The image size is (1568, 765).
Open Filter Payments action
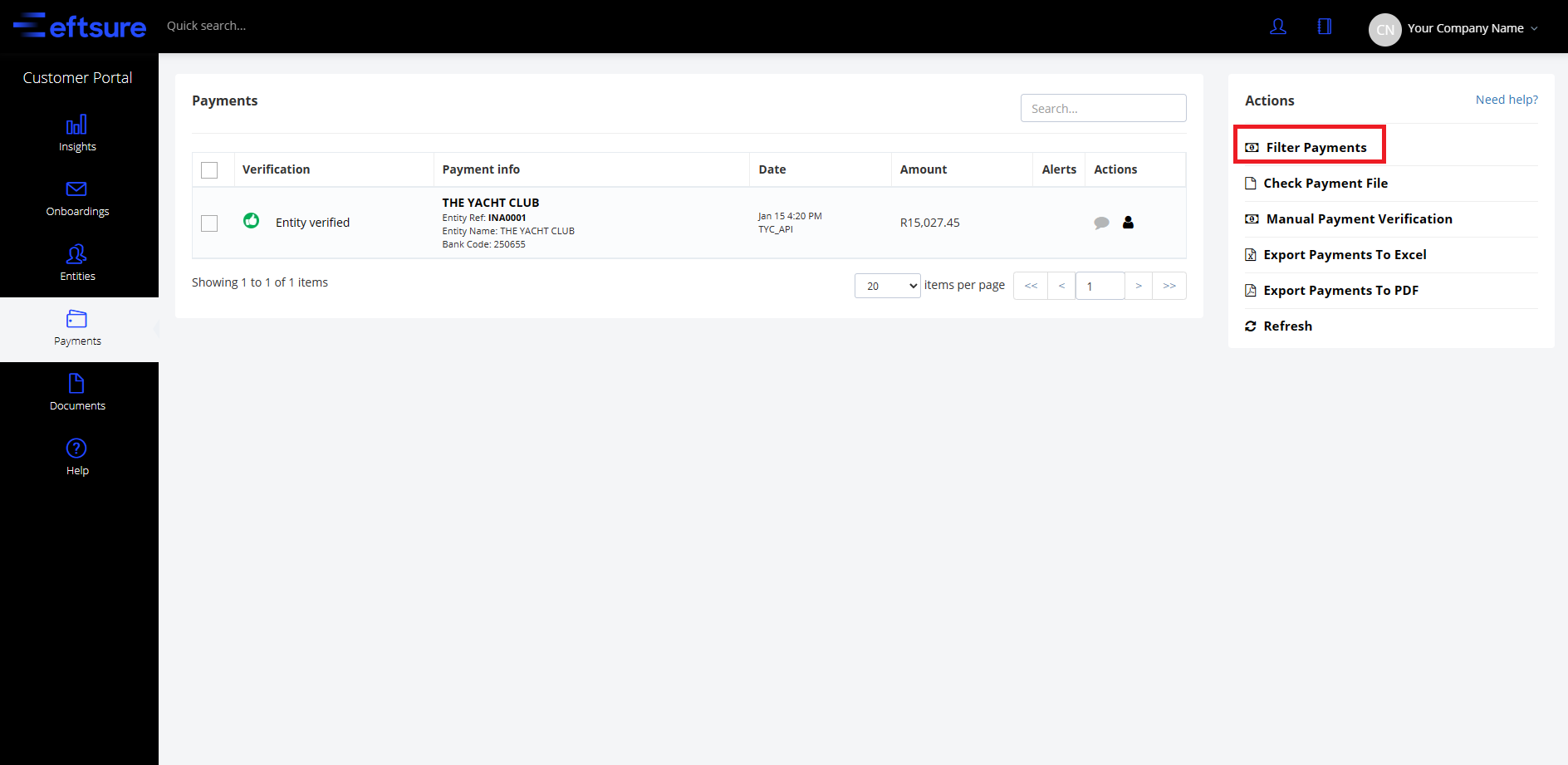tap(1307, 147)
